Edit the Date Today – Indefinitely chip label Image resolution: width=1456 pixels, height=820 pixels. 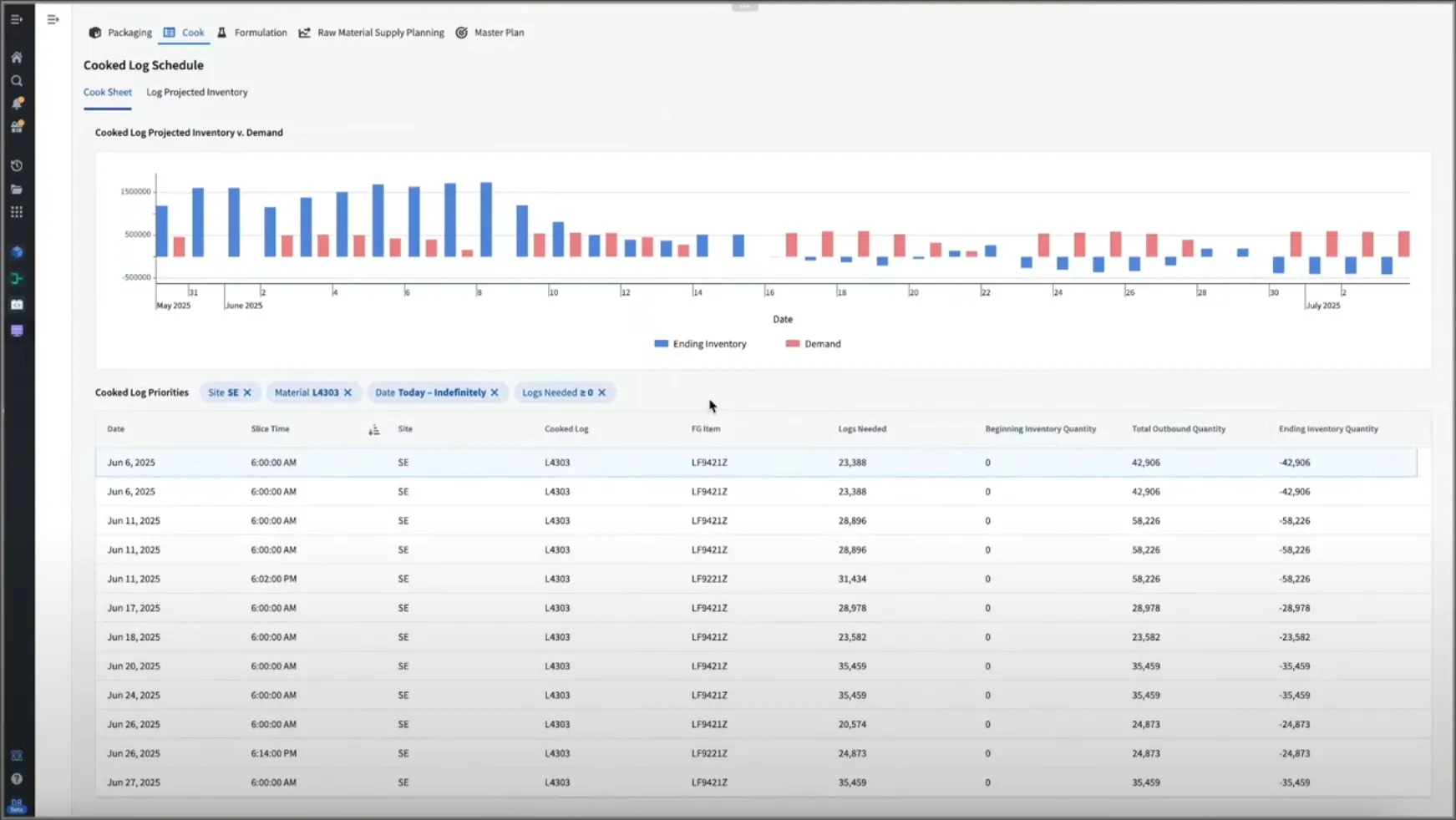[430, 392]
